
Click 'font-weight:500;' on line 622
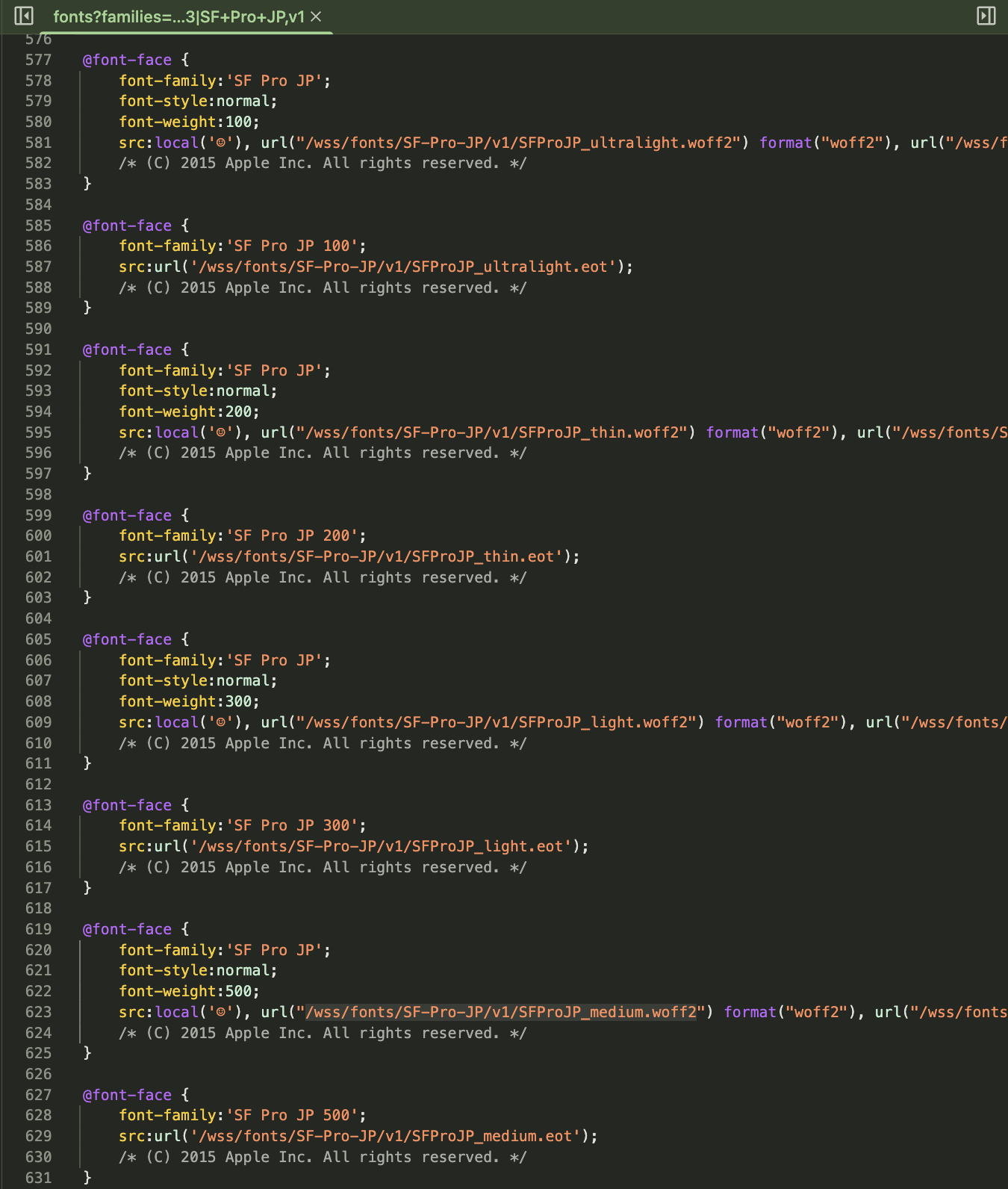pyautogui.click(x=189, y=991)
